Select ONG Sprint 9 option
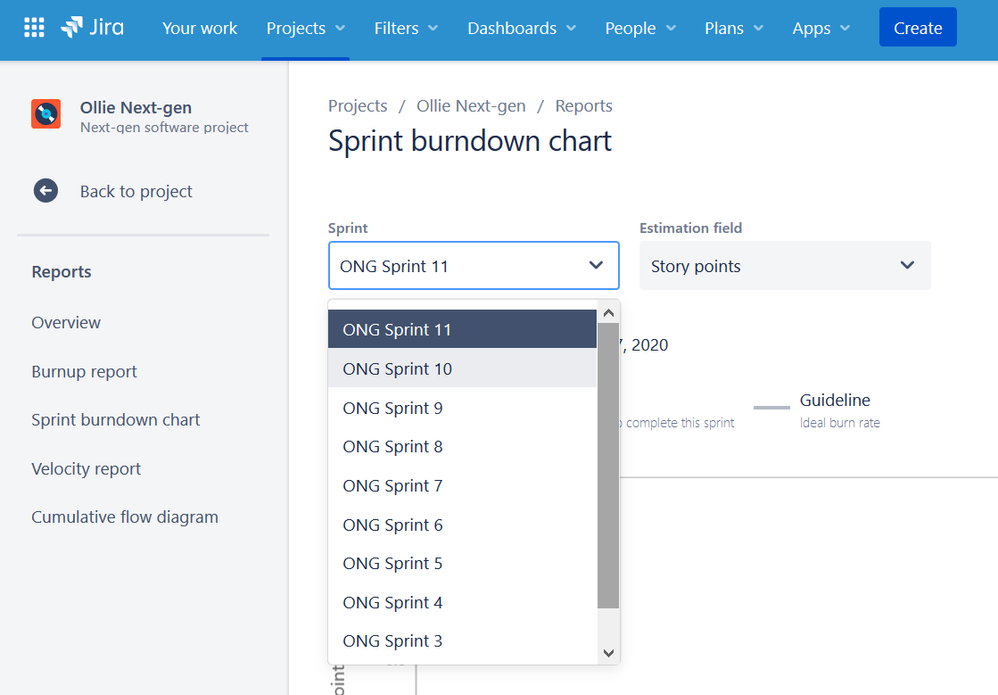Screen dimensions: 998x695 coord(462,408)
